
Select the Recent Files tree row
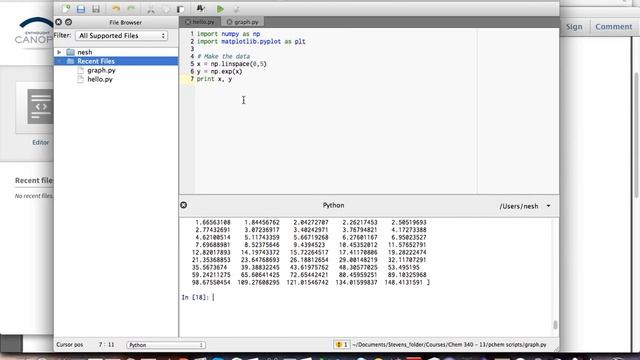116,61
